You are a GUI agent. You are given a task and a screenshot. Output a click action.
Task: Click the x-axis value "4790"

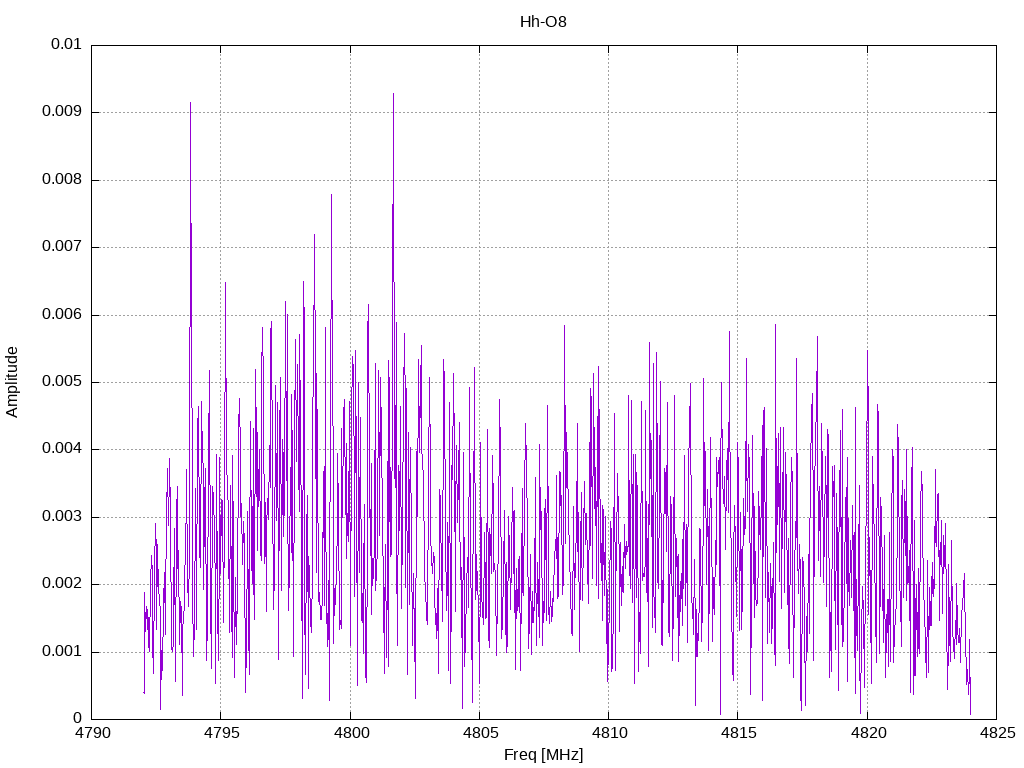[x=91, y=733]
